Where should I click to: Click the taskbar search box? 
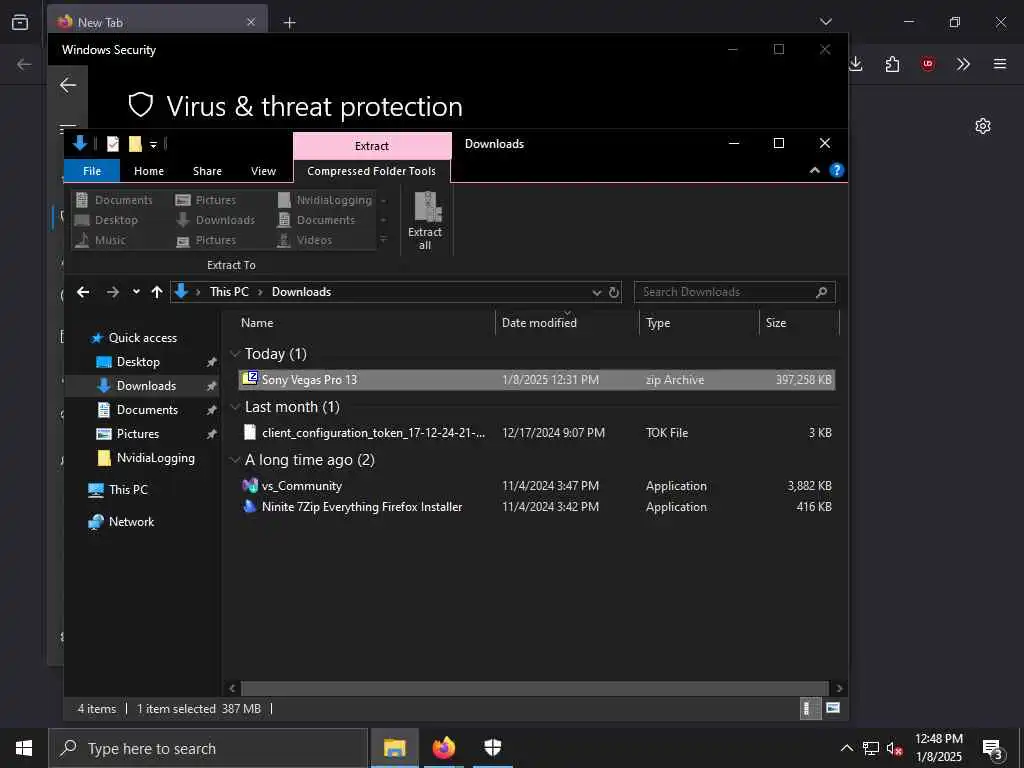(208, 748)
